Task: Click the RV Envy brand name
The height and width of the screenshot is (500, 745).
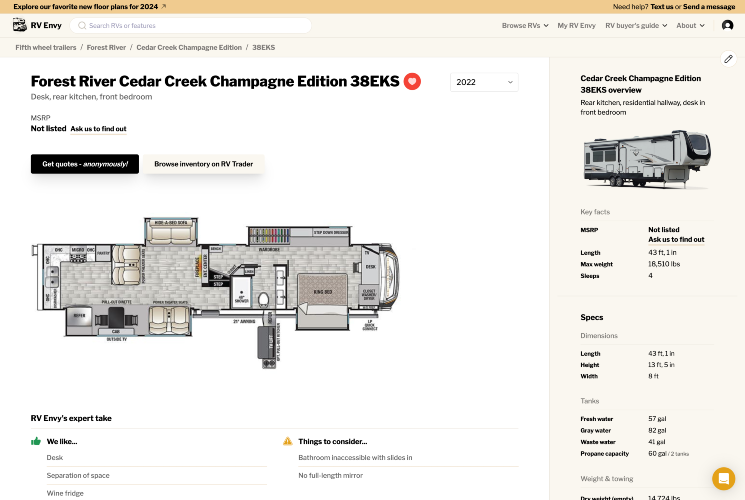Action: (x=46, y=26)
